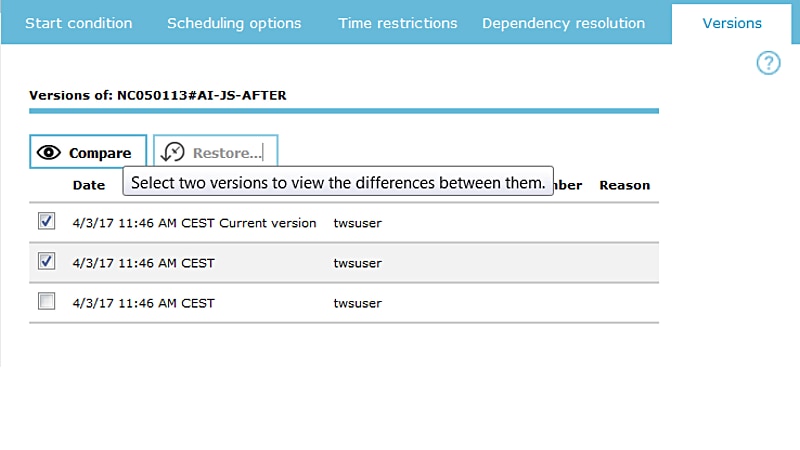Screen dimensions: 800x450
Task: Click twsuser in the second row
Action: pyautogui.click(x=357, y=263)
